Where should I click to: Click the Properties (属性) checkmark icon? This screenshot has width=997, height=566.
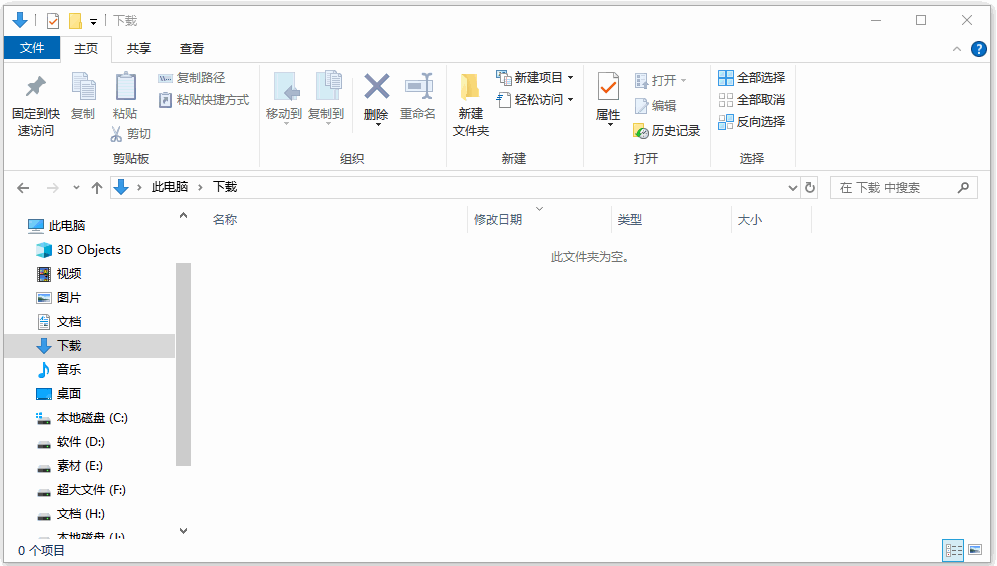(608, 87)
